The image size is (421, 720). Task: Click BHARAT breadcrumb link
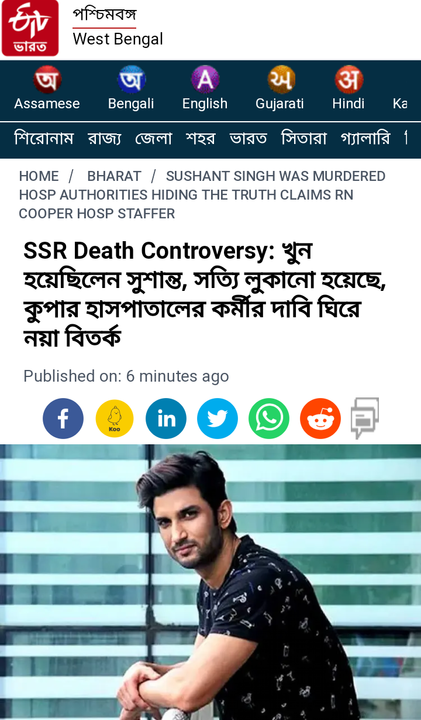[114, 176]
